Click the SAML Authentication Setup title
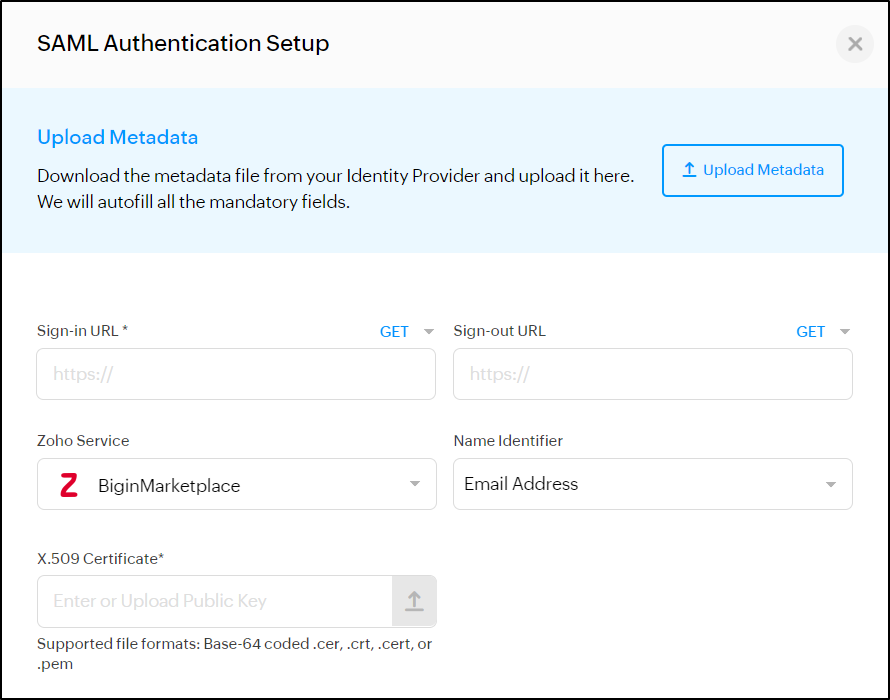This screenshot has height=700, width=890. click(183, 44)
